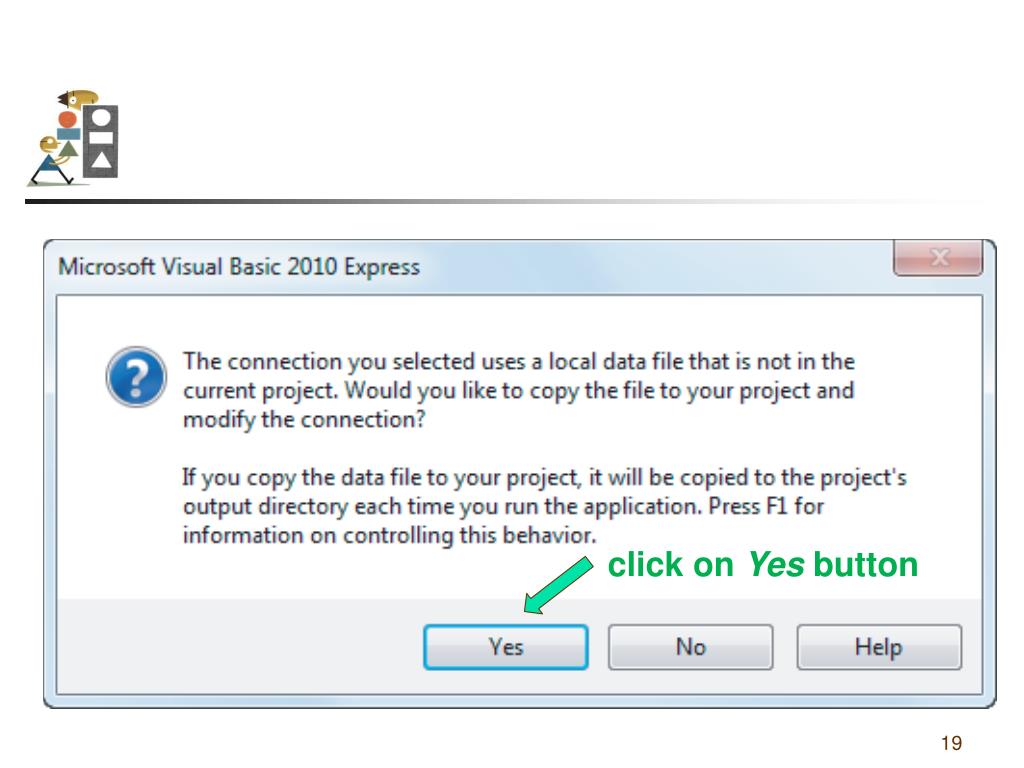
Task: Click the orange circle in the logo
Action: 67,120
